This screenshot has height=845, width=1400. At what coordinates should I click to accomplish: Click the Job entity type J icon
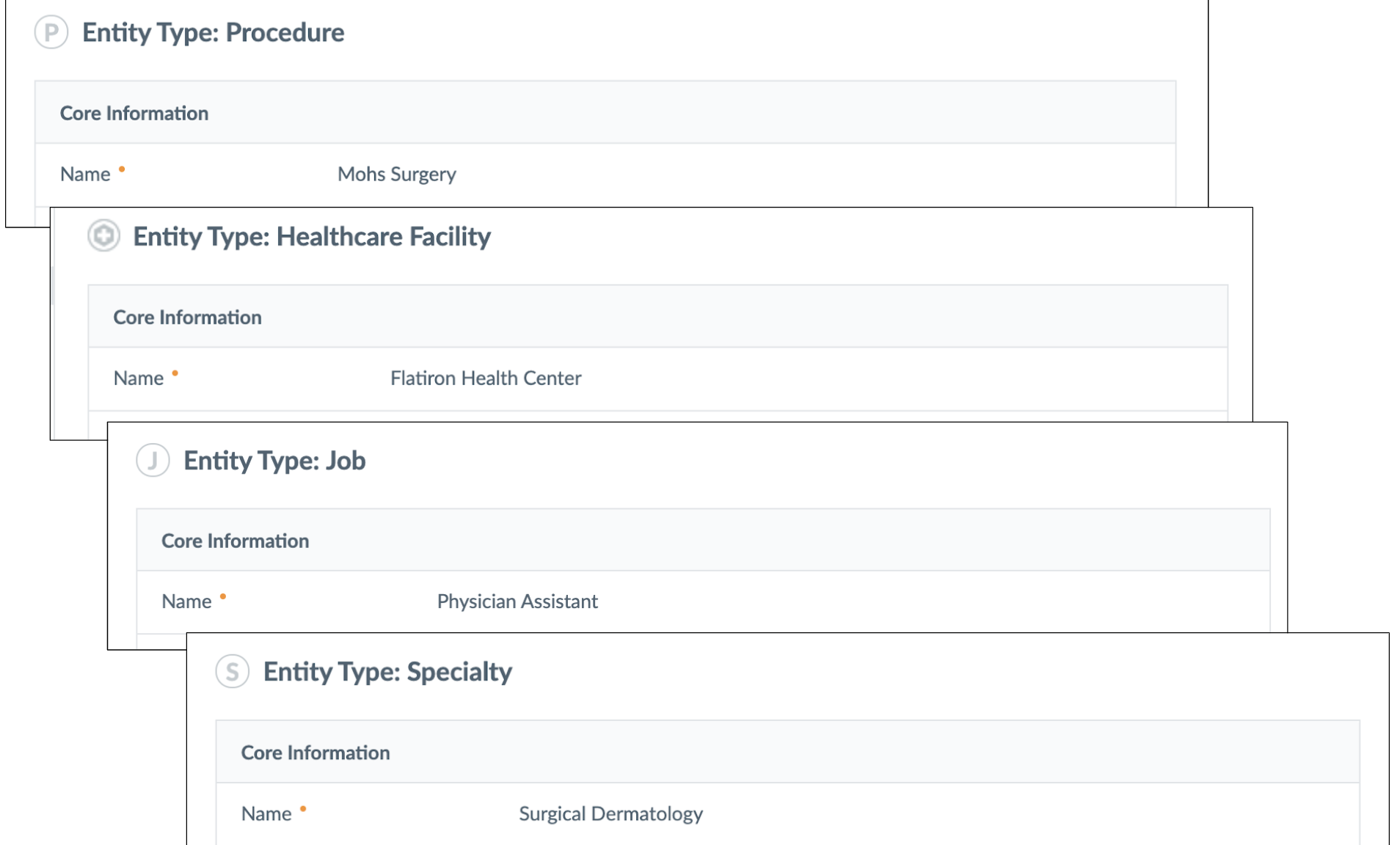(x=153, y=461)
